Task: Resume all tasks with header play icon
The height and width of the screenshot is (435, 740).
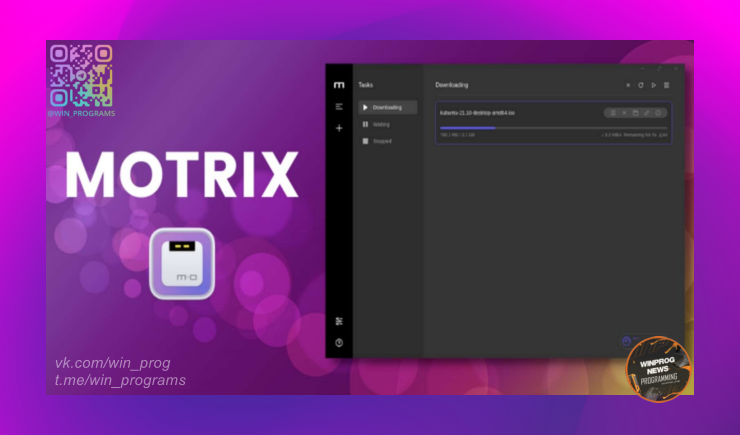Action: [654, 85]
